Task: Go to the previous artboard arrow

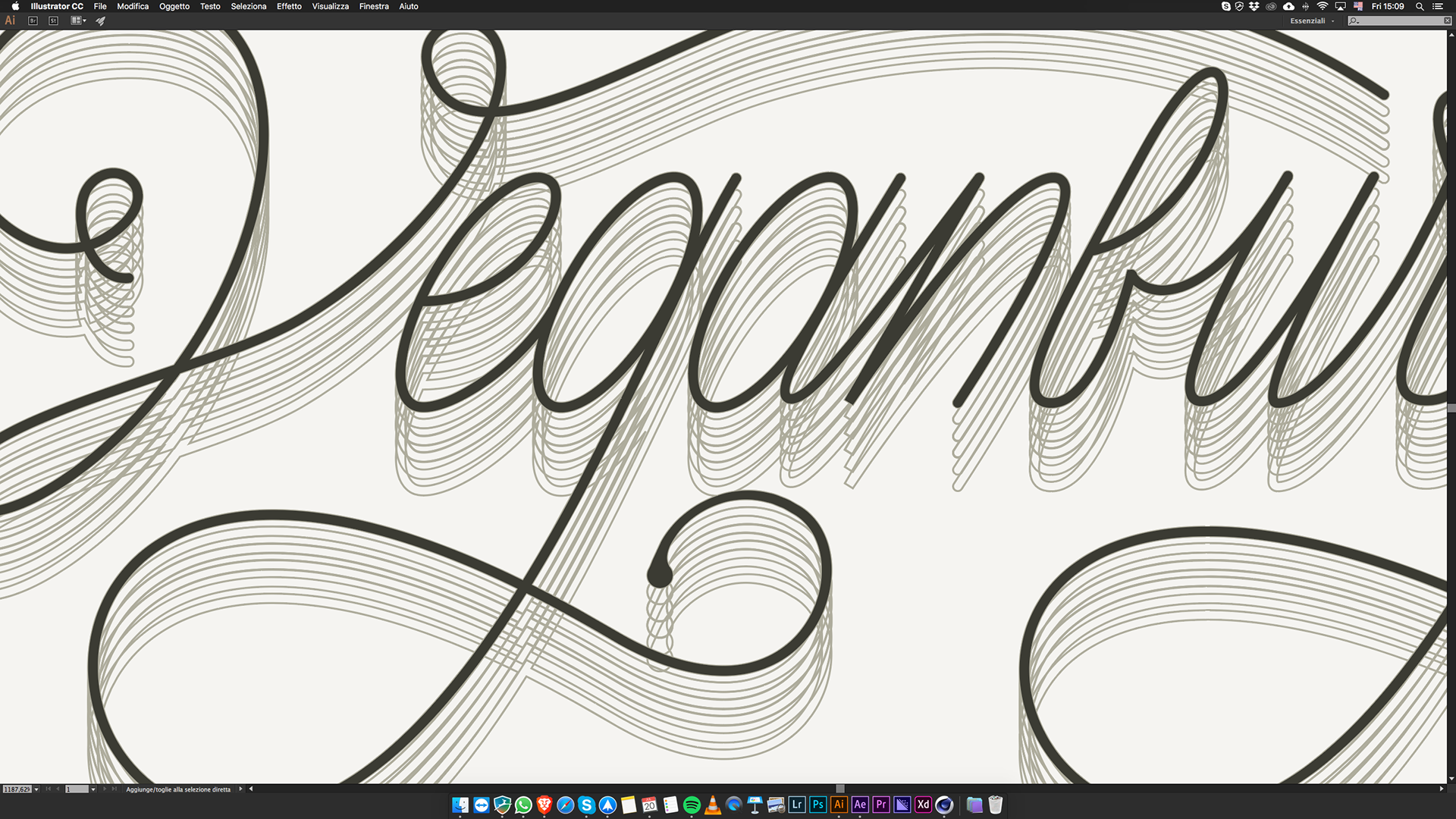Action: click(58, 789)
